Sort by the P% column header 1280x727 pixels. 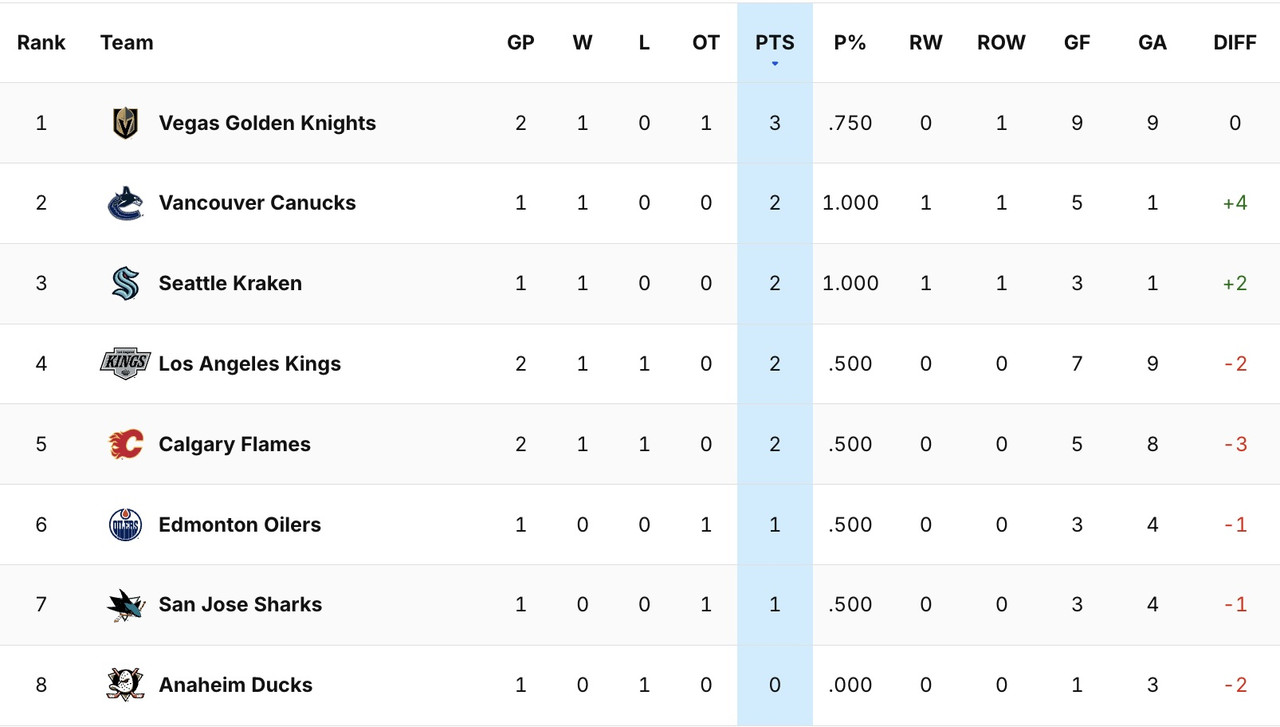tap(850, 42)
